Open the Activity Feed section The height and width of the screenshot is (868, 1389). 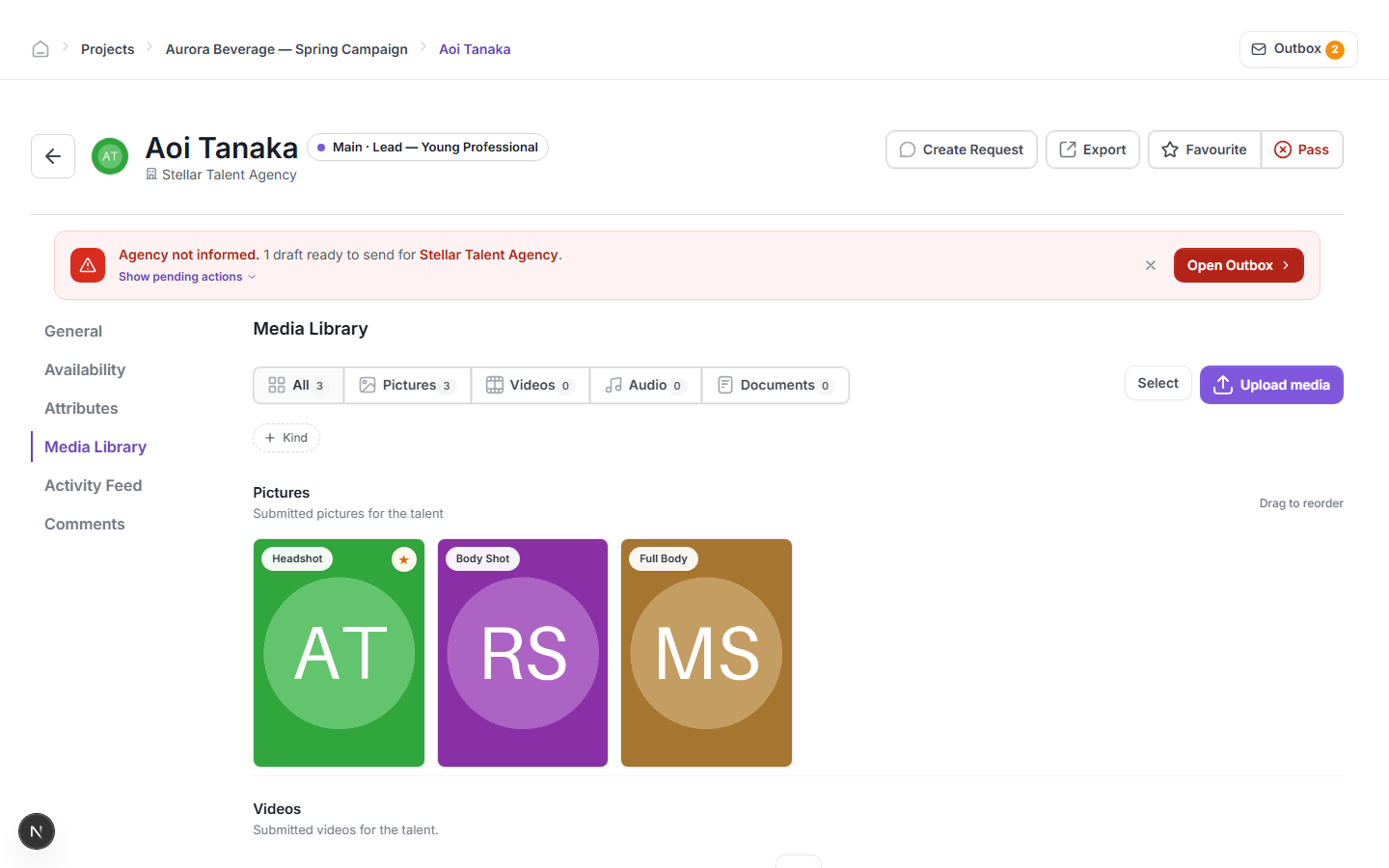click(x=94, y=485)
